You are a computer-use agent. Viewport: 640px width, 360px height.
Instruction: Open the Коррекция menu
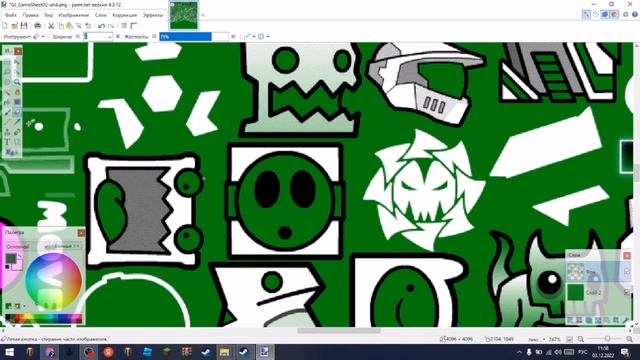124,15
